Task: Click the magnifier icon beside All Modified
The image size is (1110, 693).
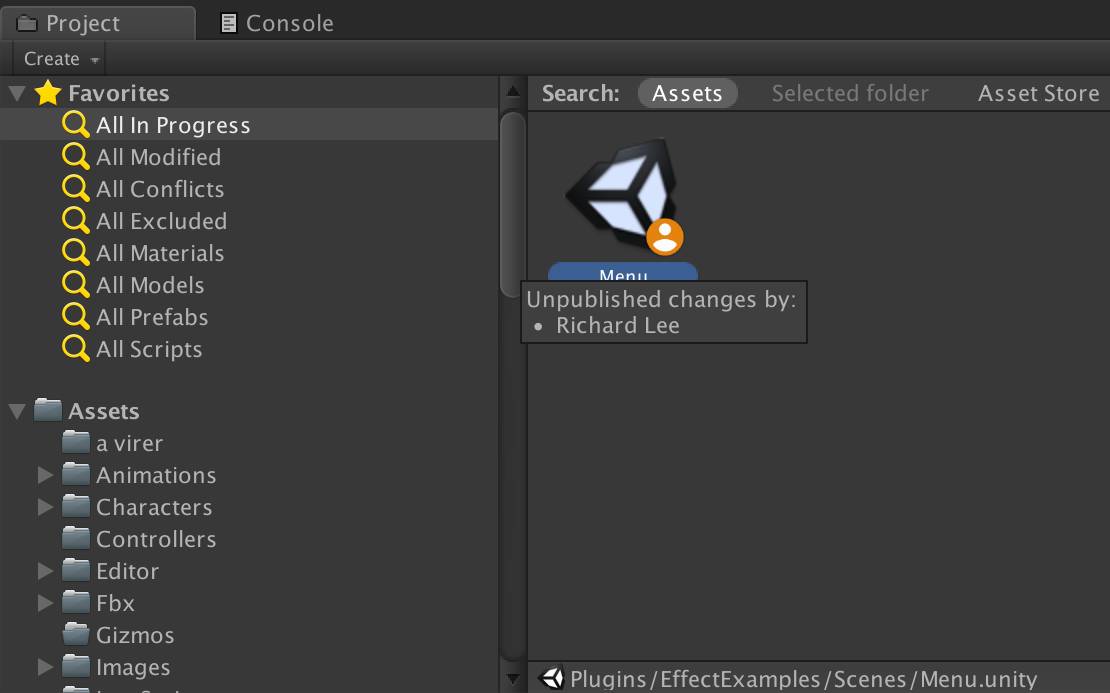Action: [75, 156]
